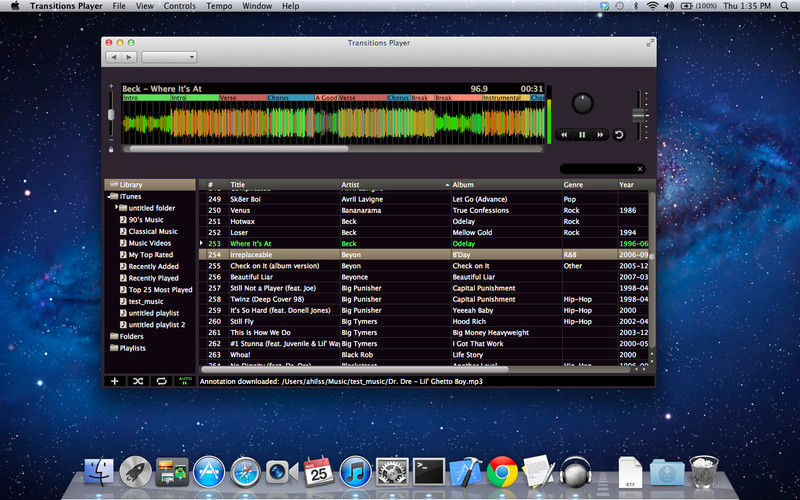
Task: Go forward with the right arrow toolbar button
Action: (x=129, y=57)
